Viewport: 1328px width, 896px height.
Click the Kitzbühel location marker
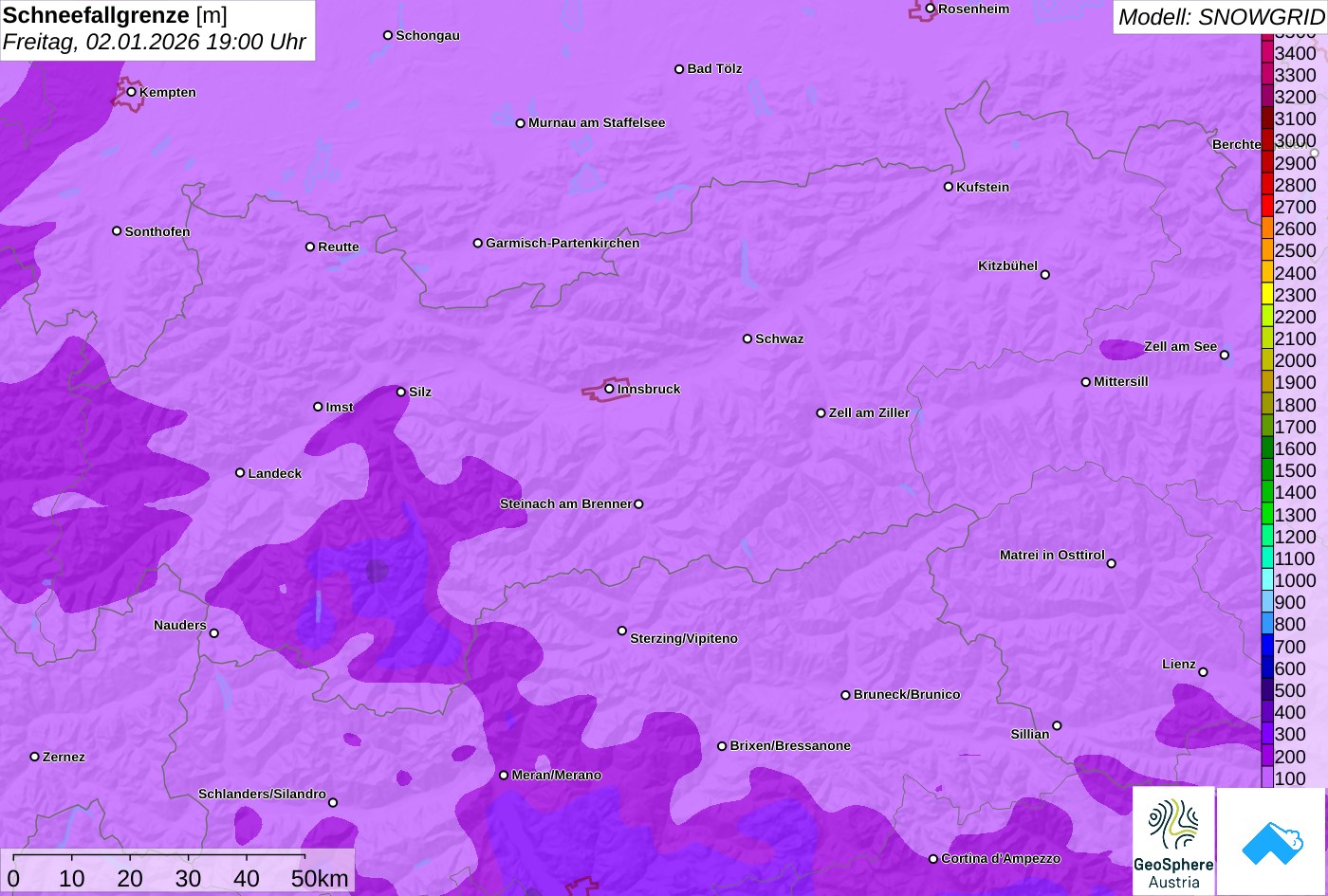click(x=1044, y=275)
